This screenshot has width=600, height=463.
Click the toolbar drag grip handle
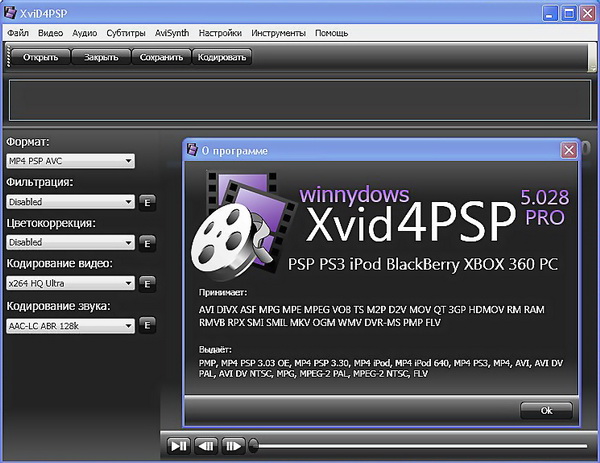[x=8, y=56]
